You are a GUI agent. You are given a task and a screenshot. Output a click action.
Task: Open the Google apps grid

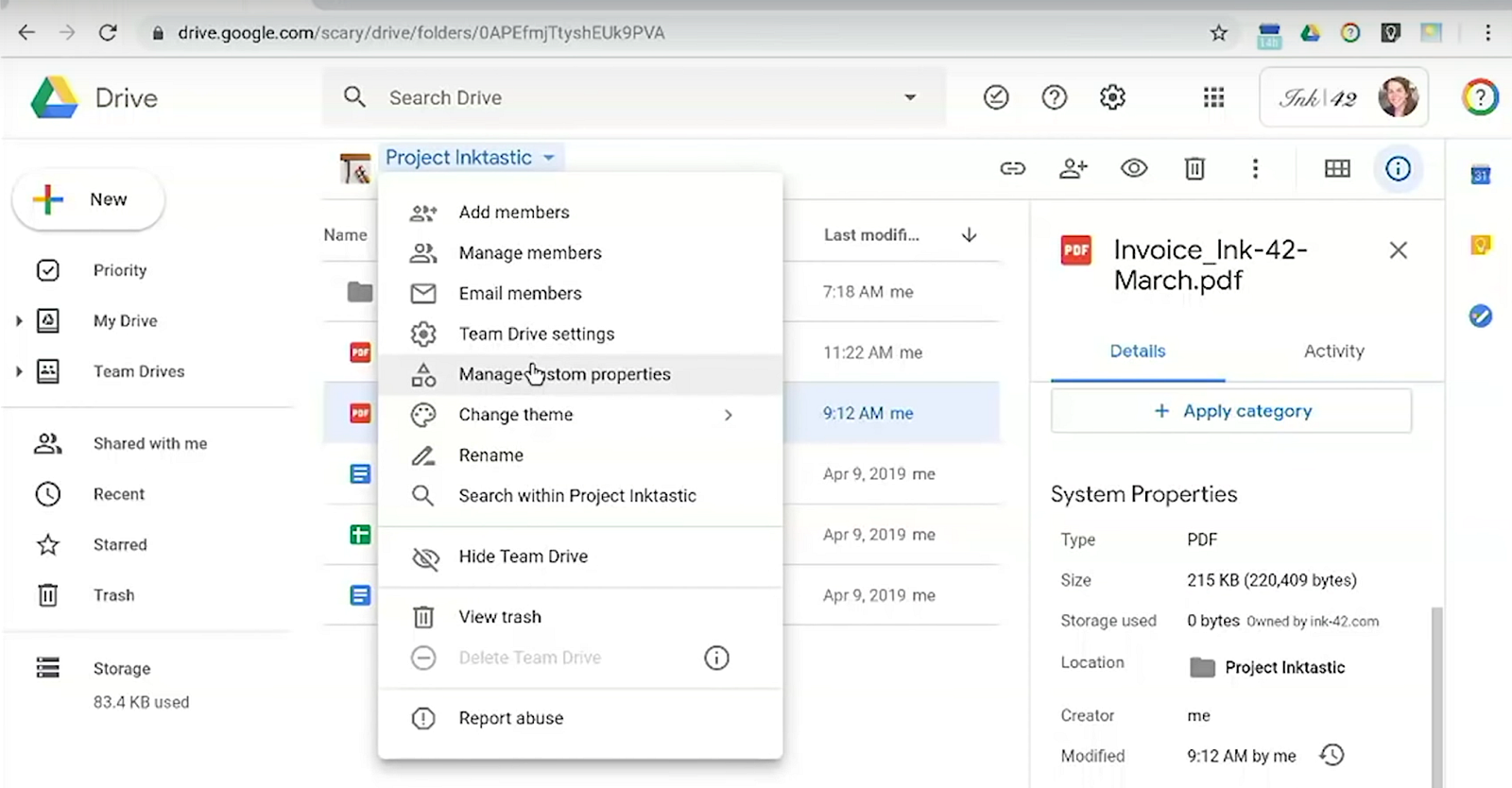click(x=1213, y=97)
